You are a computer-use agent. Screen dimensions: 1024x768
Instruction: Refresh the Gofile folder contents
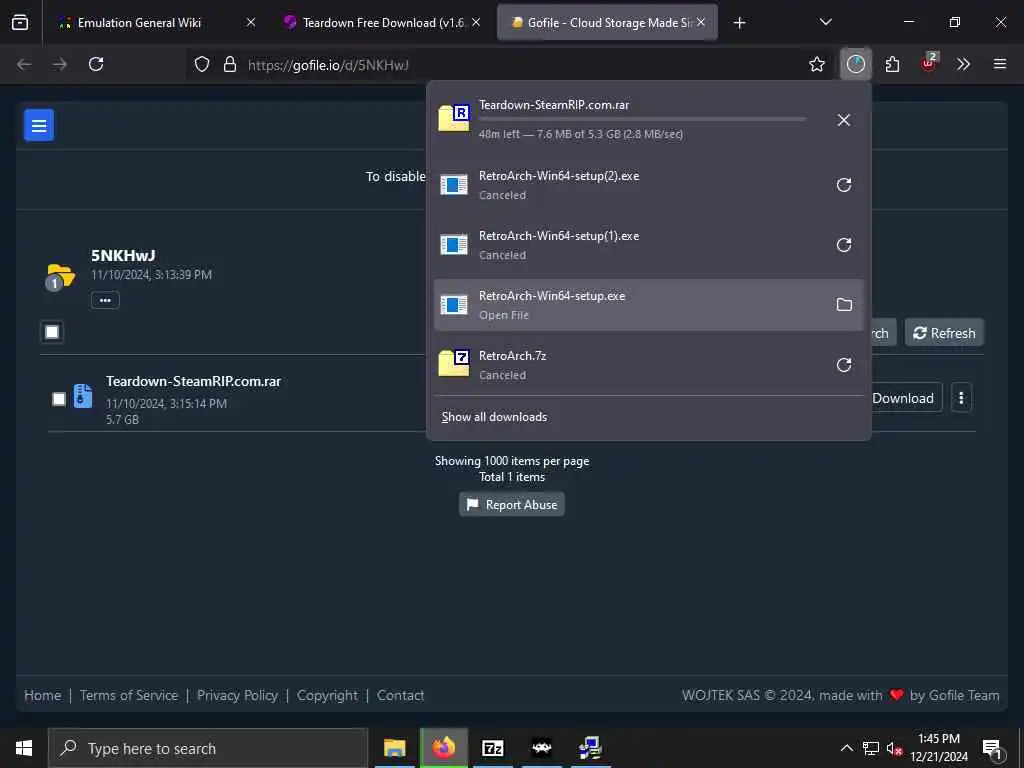944,333
